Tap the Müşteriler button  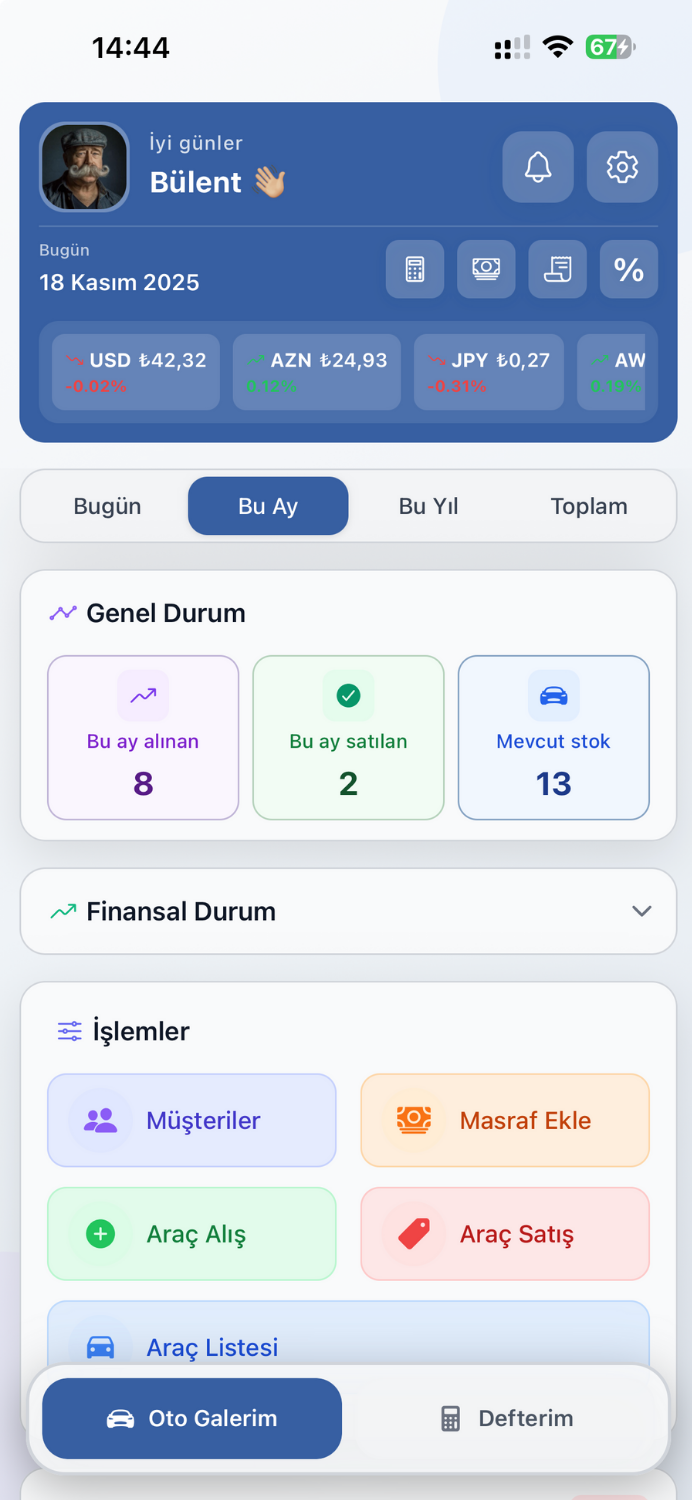point(191,1121)
